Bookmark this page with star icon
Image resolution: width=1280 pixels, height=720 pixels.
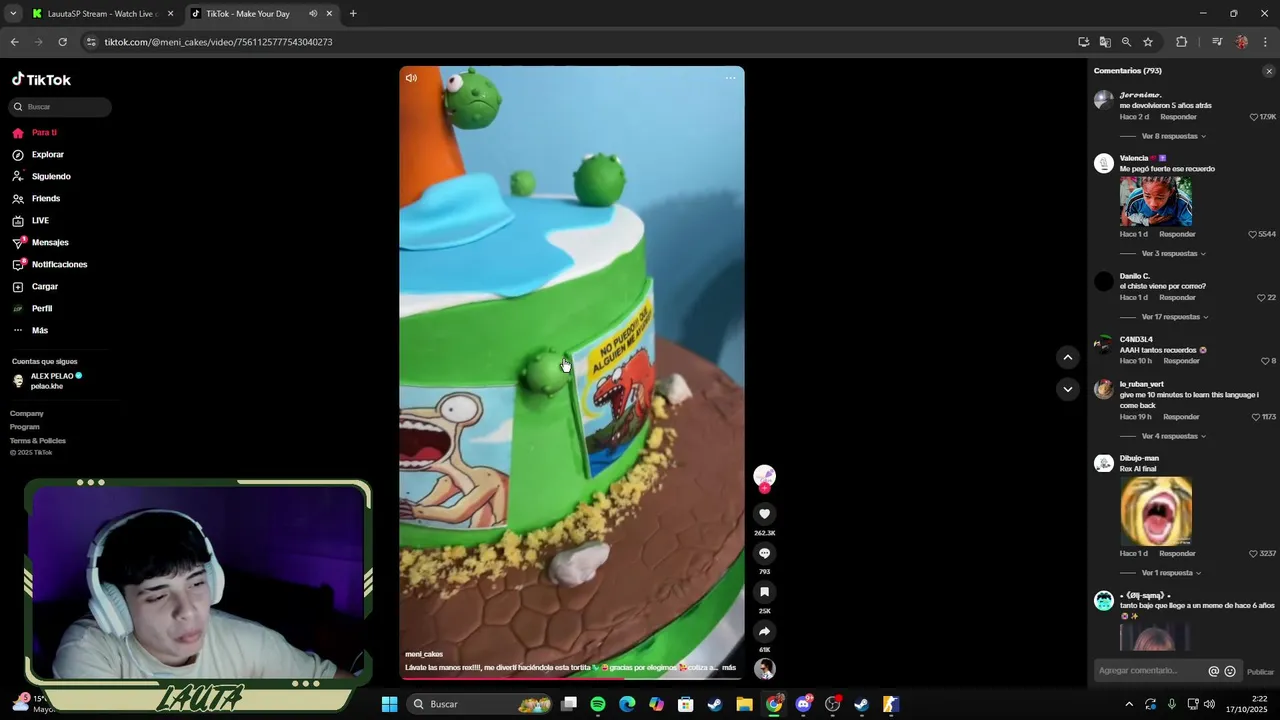tap(1148, 42)
